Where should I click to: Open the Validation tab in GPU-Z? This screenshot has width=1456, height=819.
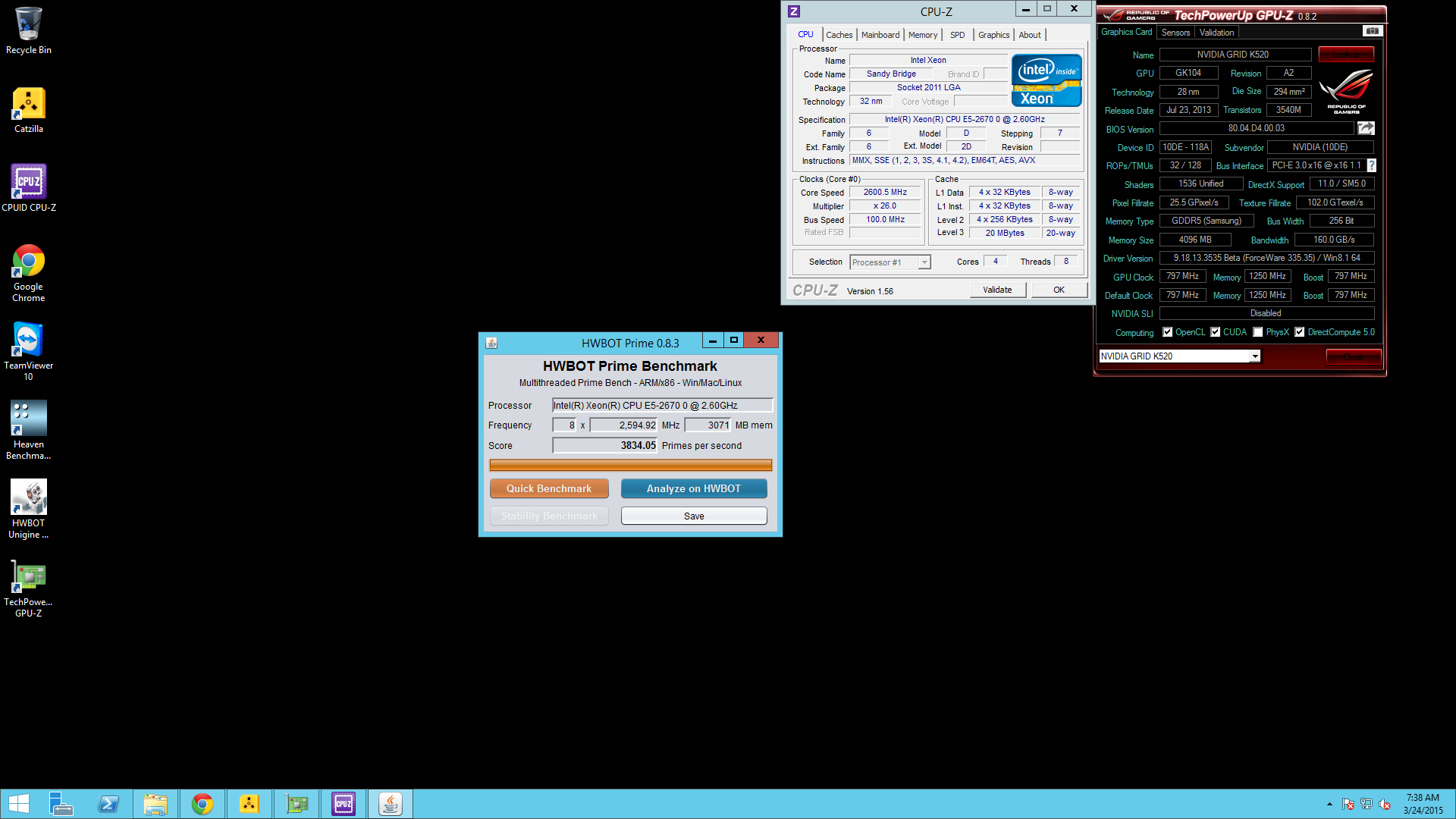click(x=1216, y=33)
